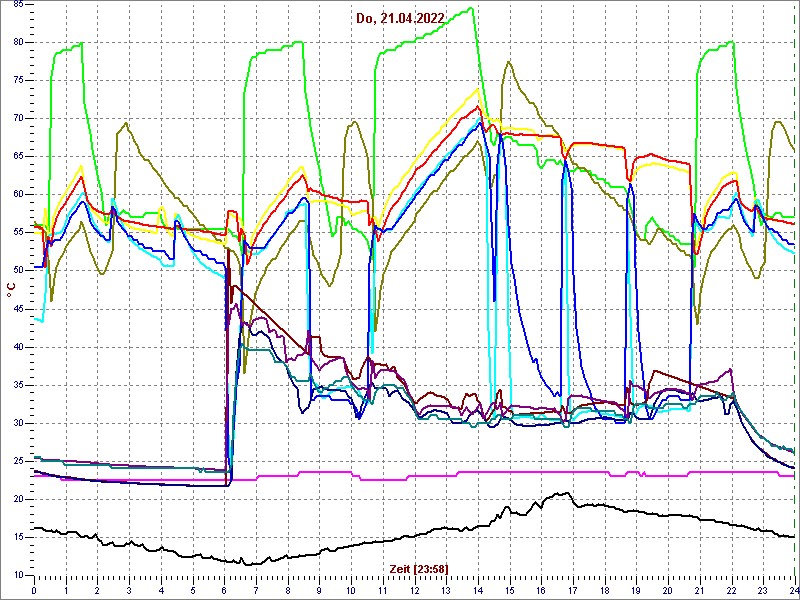Image resolution: width=800 pixels, height=600 pixels.
Task: Choose hour label 18 on time axis
Action: (x=605, y=590)
